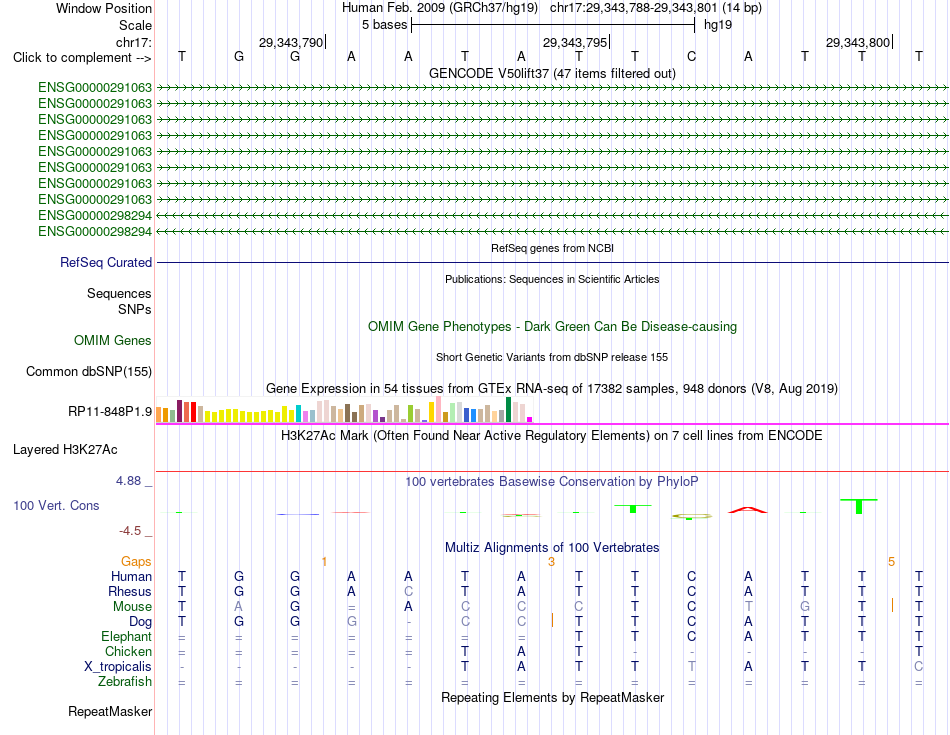
Task: Click the 29,343,800 ruler coordinate
Action: pyautogui.click(x=858, y=42)
